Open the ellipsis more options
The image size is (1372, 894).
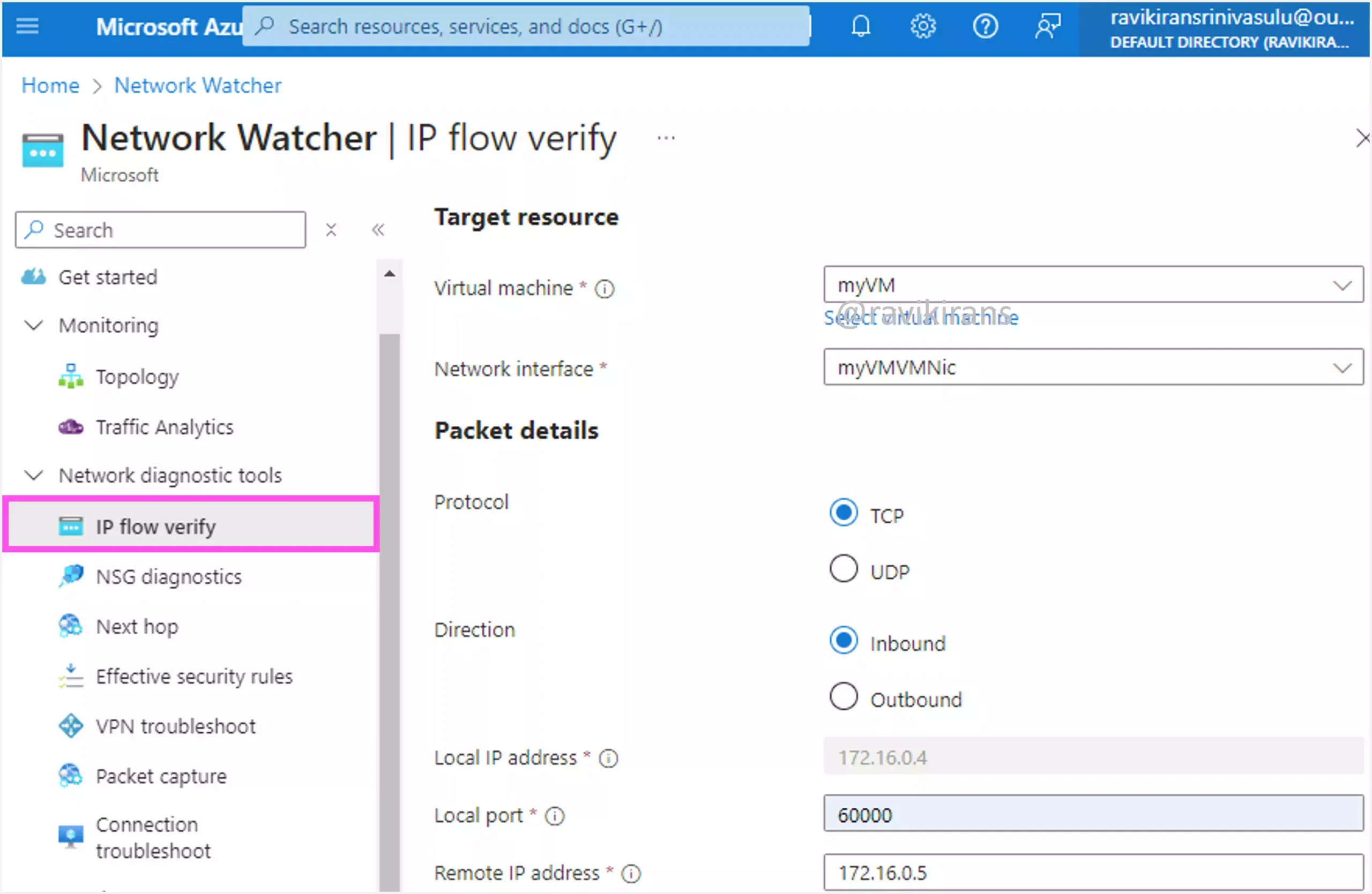coord(666,138)
